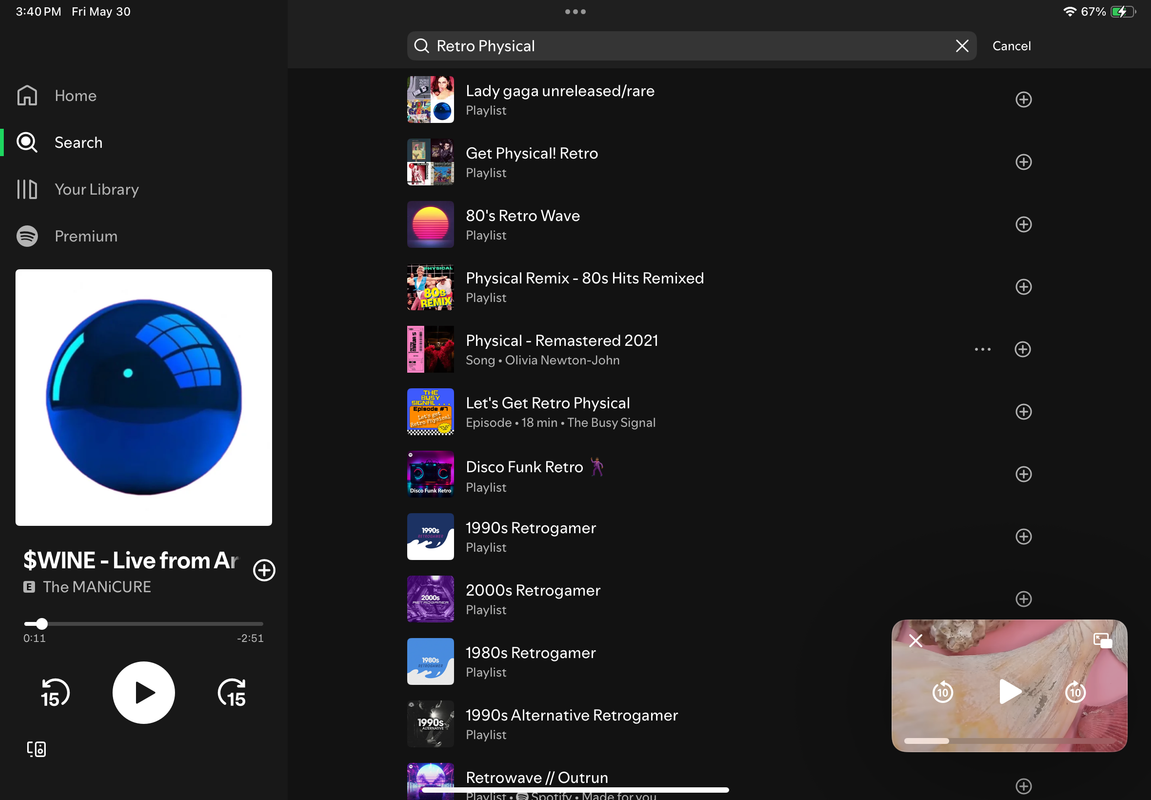This screenshot has width=1151, height=800.
Task: Tap the -2:51 remaining time label
Action: [x=250, y=639]
